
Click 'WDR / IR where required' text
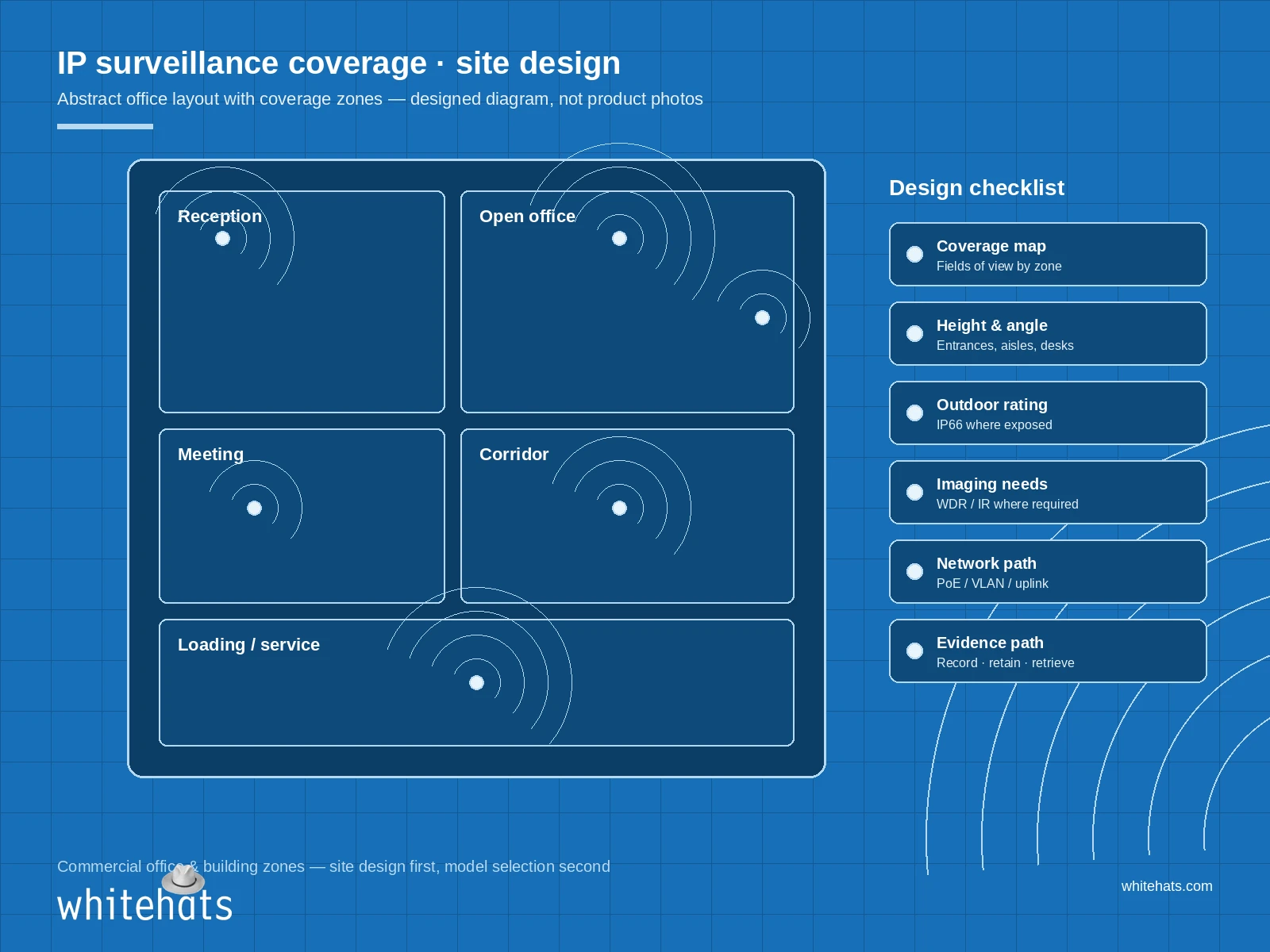(1007, 504)
